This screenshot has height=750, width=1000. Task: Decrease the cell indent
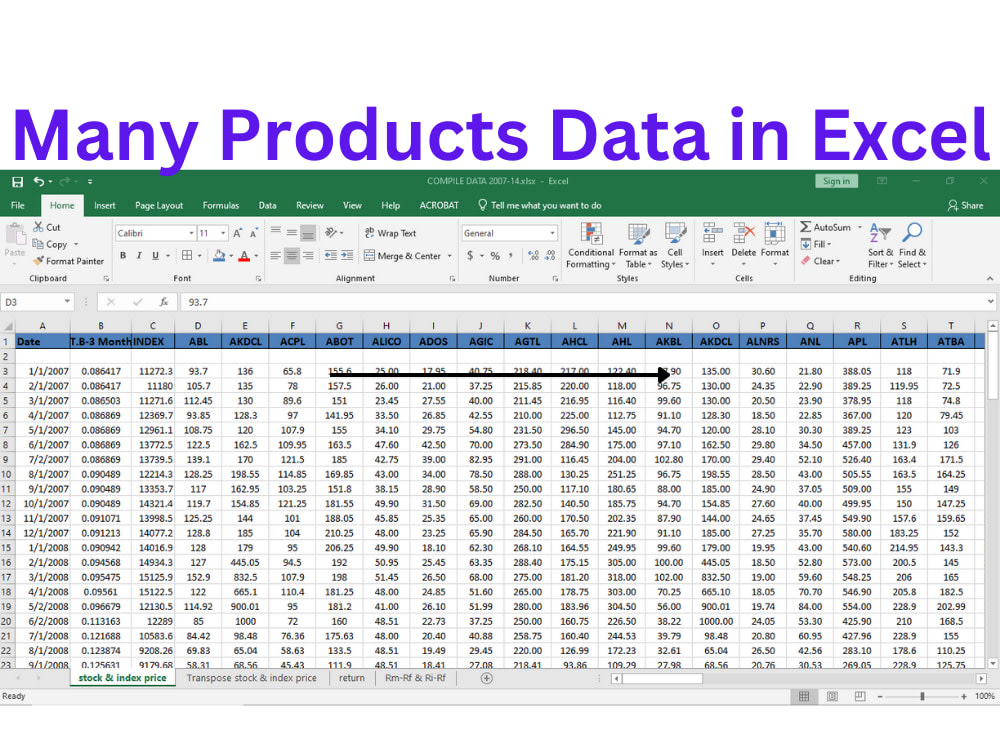click(330, 256)
